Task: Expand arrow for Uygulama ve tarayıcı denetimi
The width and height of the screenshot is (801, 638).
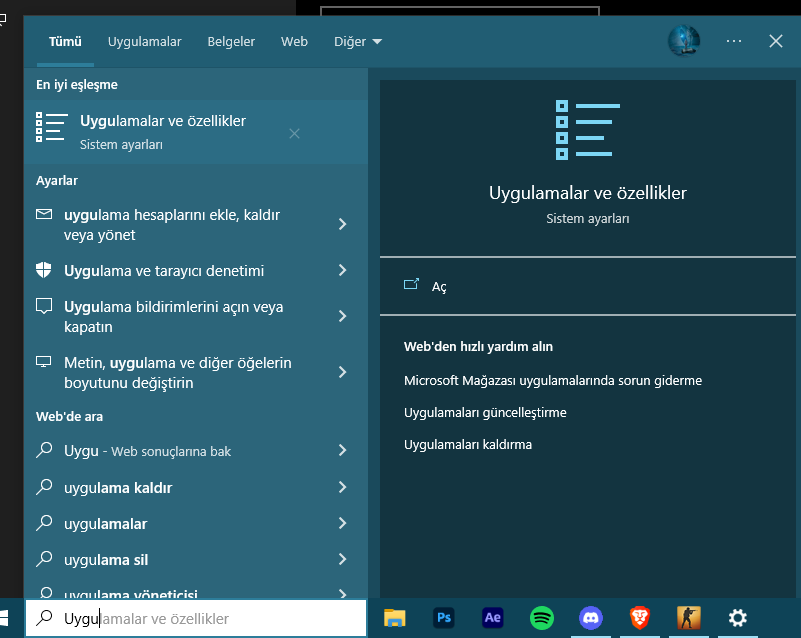Action: tap(342, 270)
